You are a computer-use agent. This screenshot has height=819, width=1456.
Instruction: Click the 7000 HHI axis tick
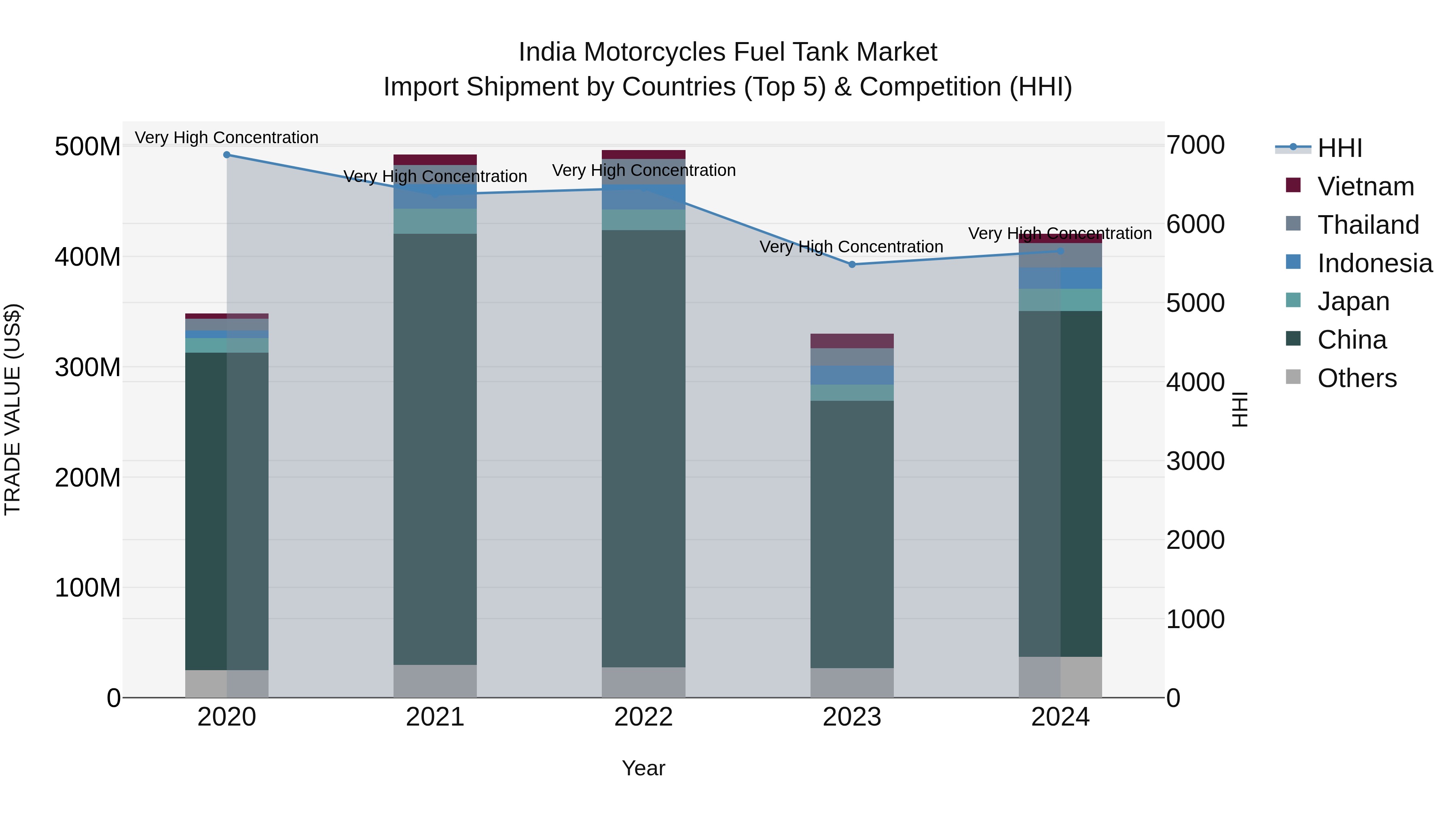1196,145
